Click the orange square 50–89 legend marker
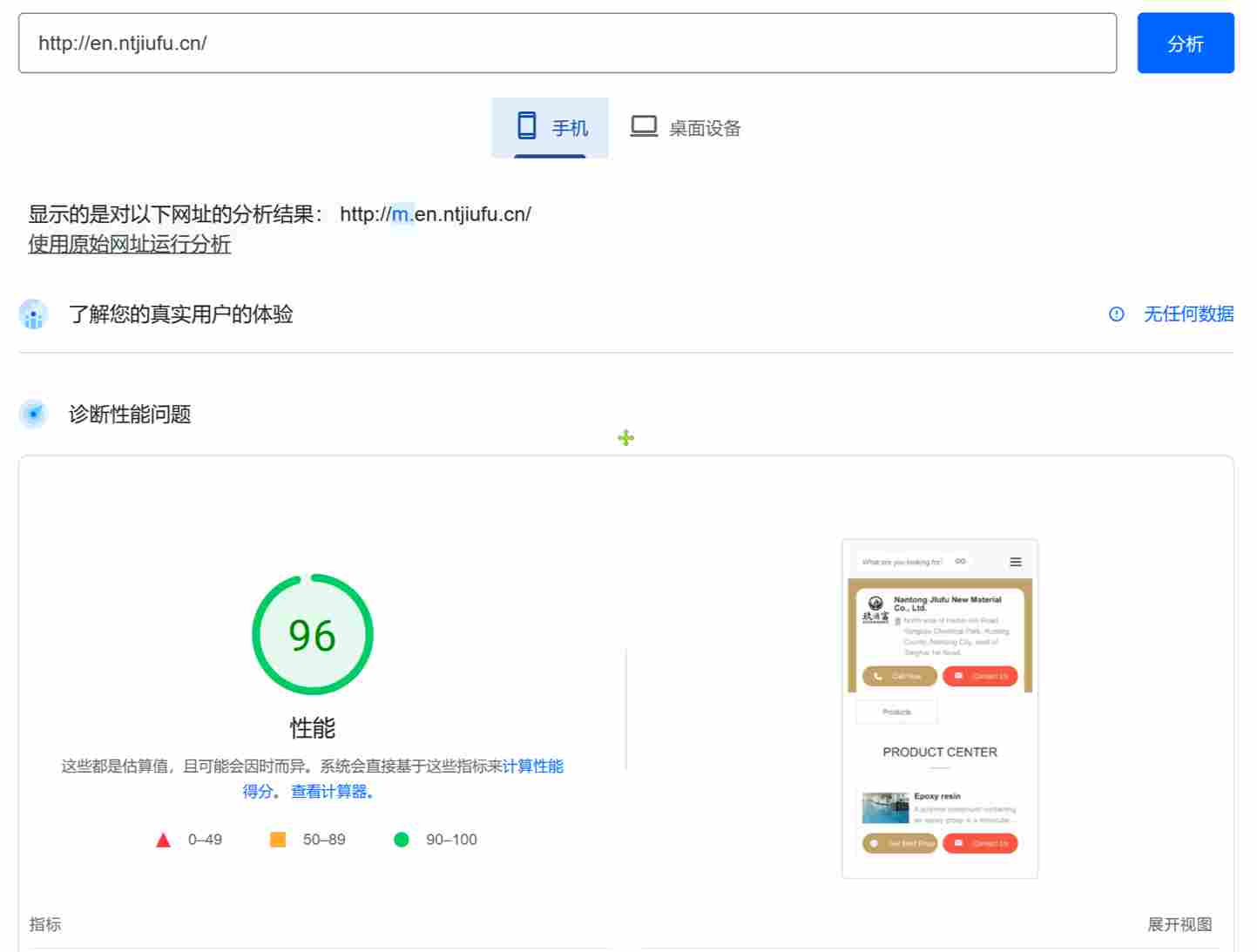Image resolution: width=1257 pixels, height=952 pixels. (x=278, y=839)
